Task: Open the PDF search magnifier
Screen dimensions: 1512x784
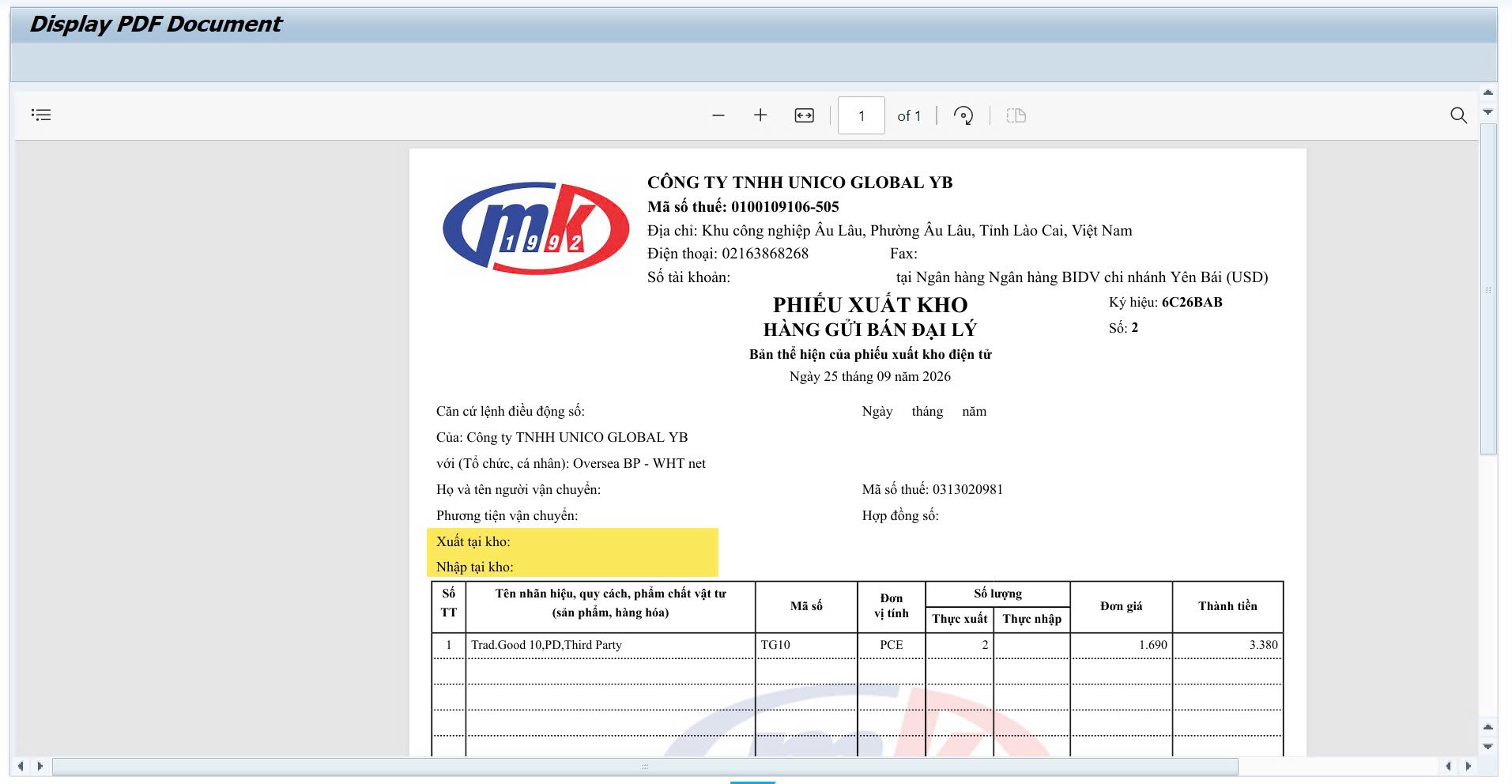Action: (x=1458, y=115)
